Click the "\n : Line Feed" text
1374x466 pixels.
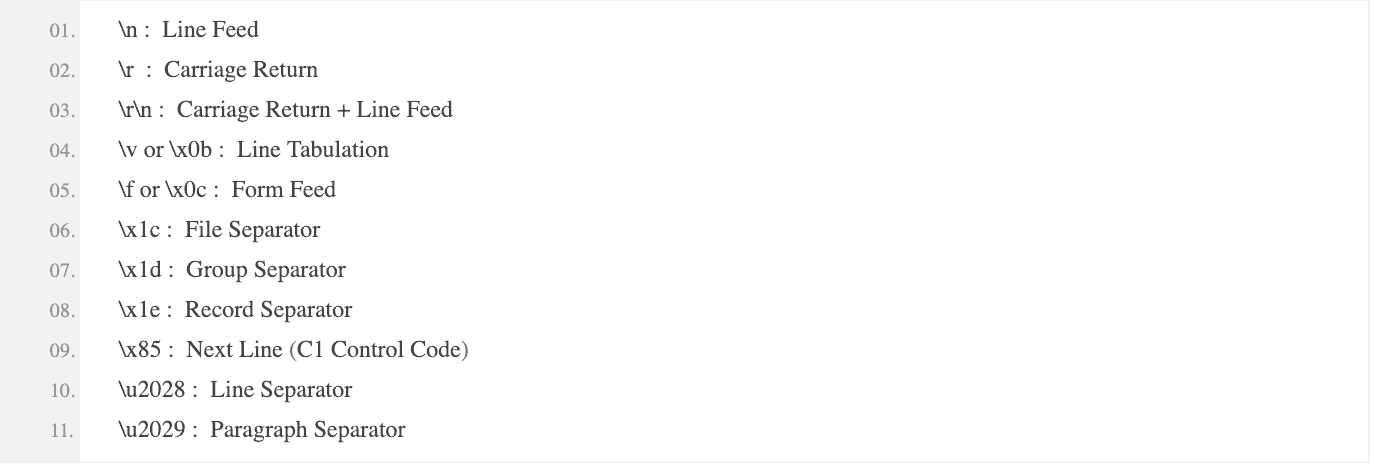pyautogui.click(x=188, y=30)
